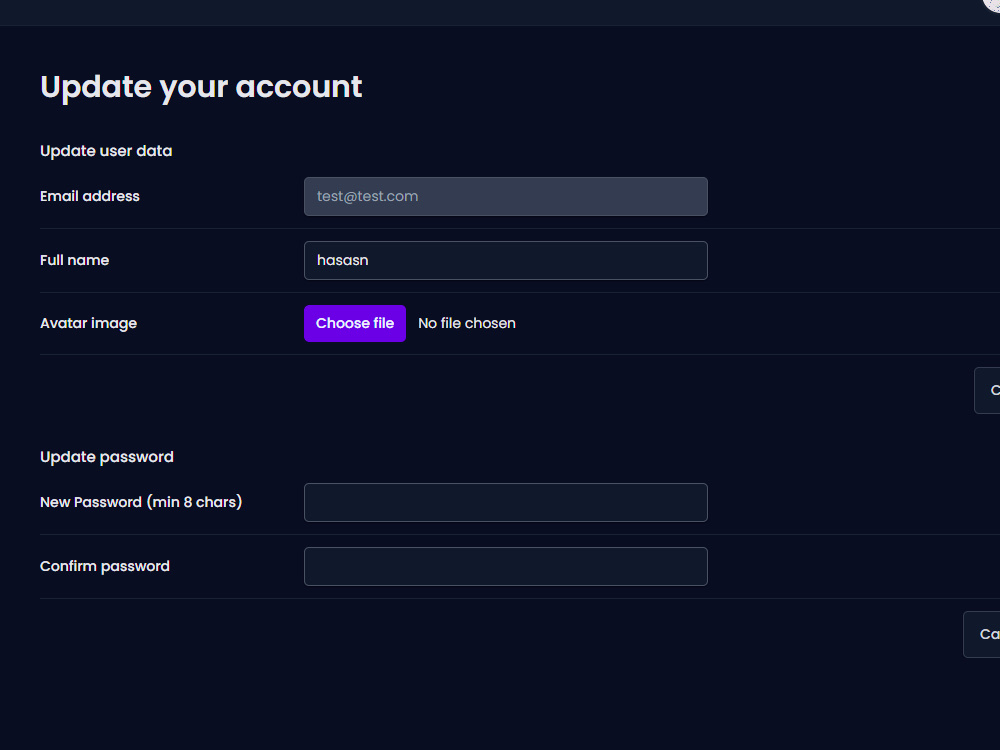Click the 'New Password (min 8 chars)' label
The height and width of the screenshot is (750, 1000).
pyautogui.click(x=141, y=503)
